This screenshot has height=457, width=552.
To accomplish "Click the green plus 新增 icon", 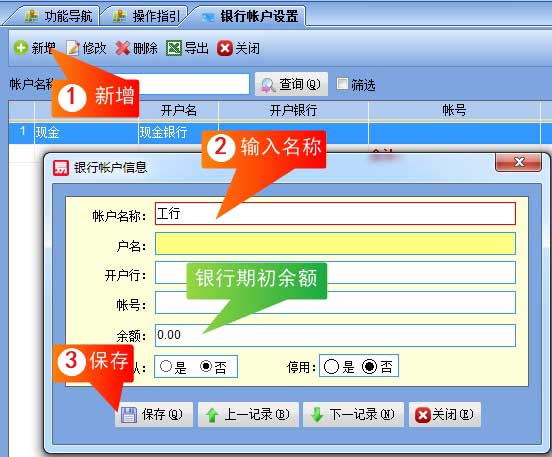I will pos(21,48).
